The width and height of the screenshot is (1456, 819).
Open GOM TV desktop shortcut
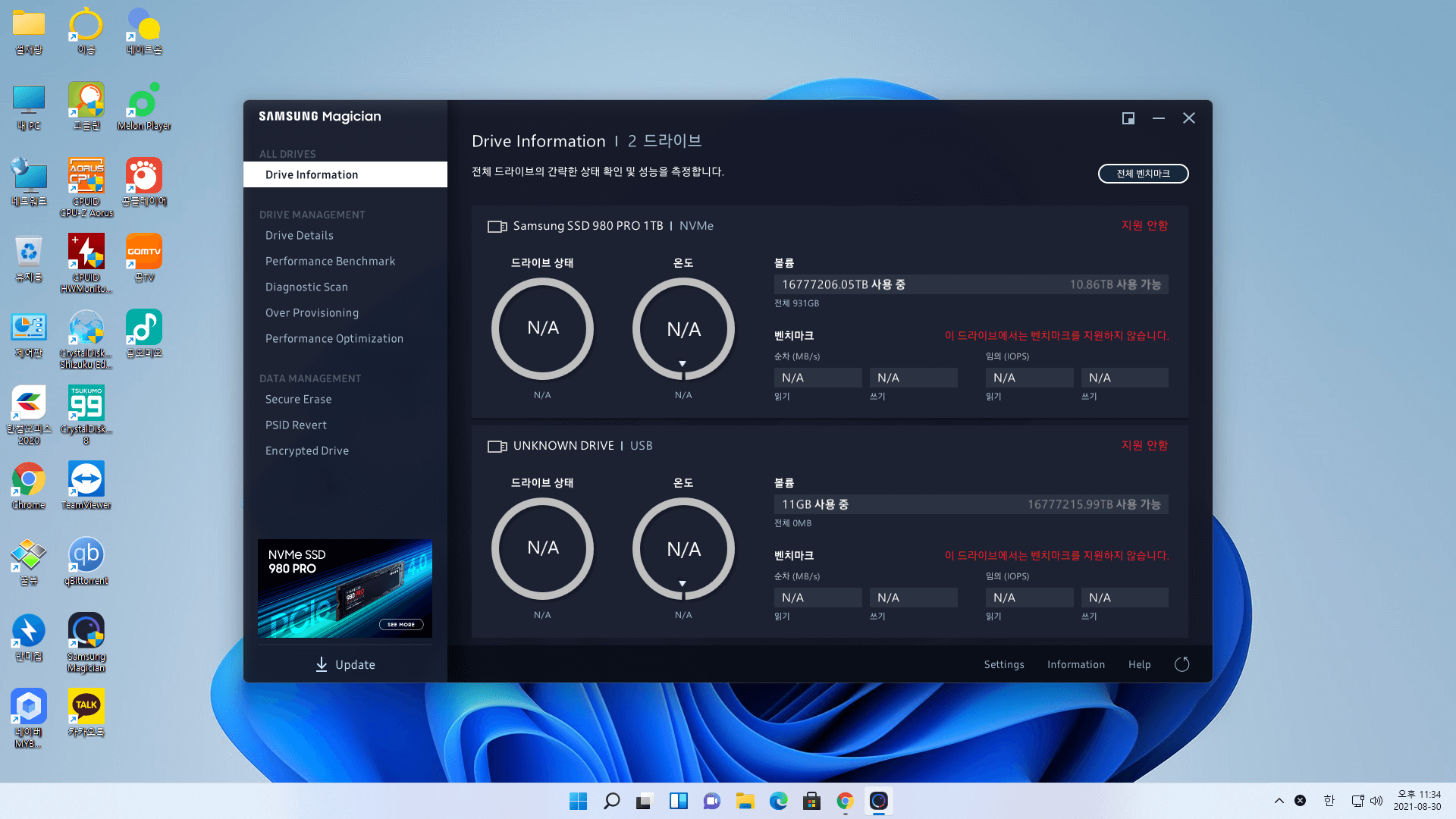click(x=144, y=258)
